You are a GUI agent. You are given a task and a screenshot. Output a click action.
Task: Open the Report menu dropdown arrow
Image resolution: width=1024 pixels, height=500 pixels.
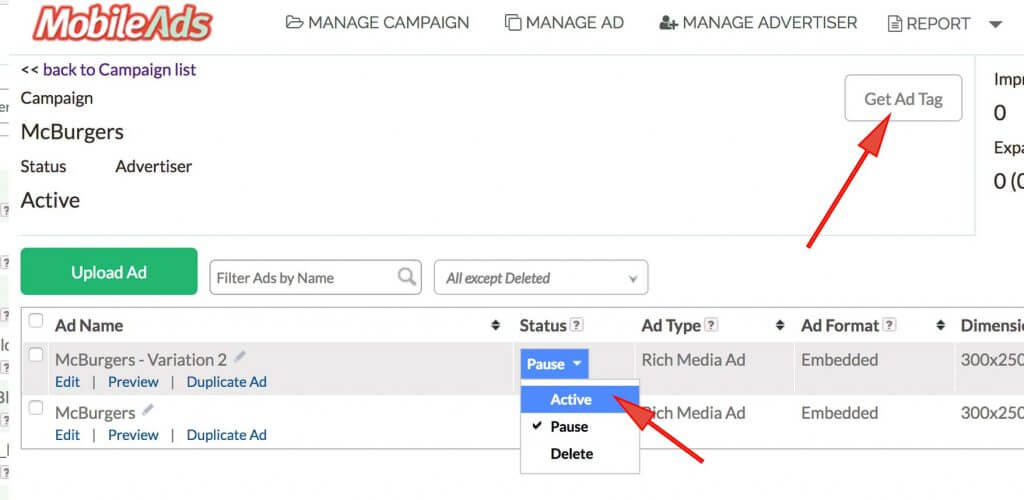994,24
